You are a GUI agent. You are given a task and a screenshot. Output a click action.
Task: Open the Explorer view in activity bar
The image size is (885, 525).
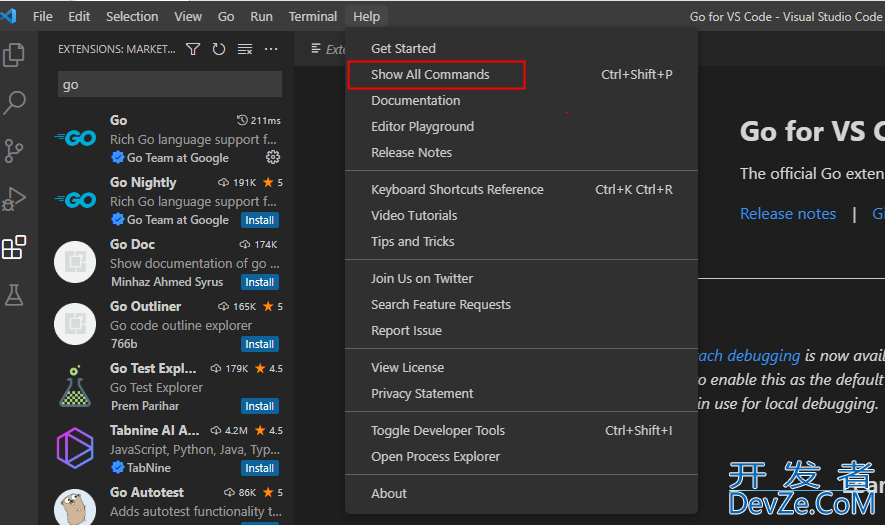(14, 55)
